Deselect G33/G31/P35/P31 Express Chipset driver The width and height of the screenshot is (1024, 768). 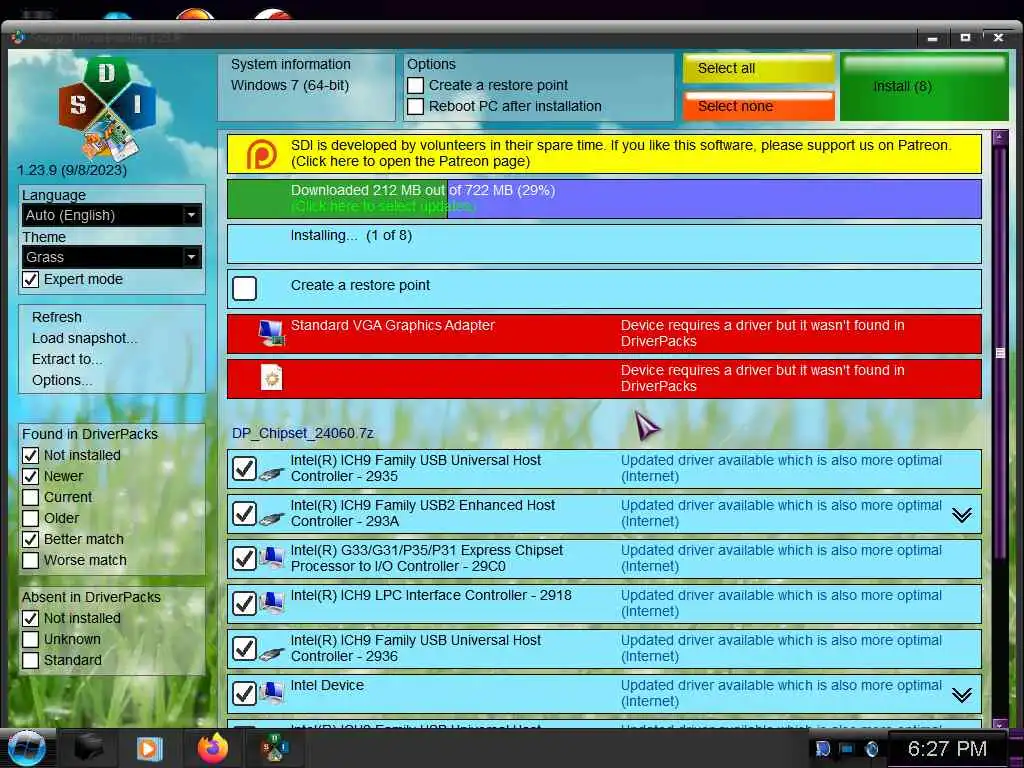coord(244,558)
